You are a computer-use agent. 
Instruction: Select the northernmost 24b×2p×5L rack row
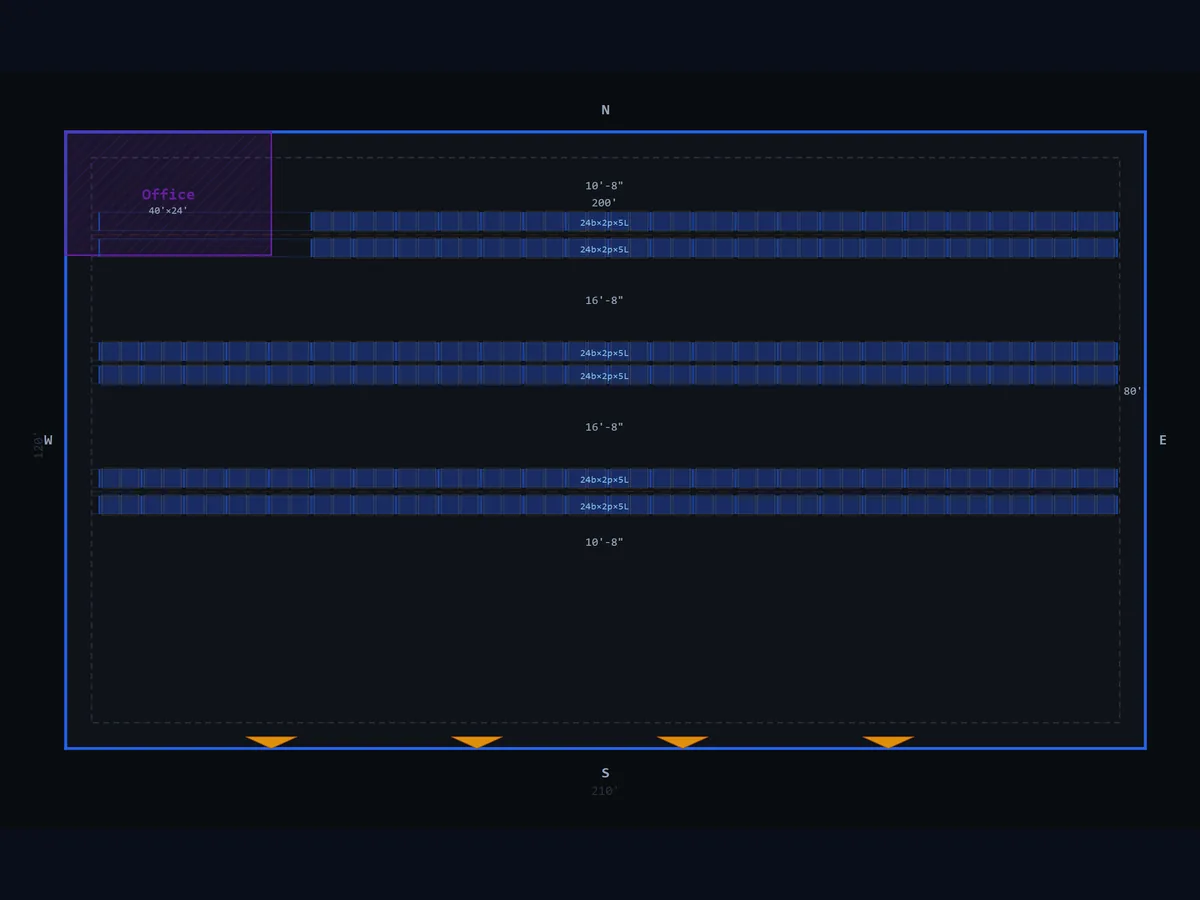pyautogui.click(x=608, y=222)
